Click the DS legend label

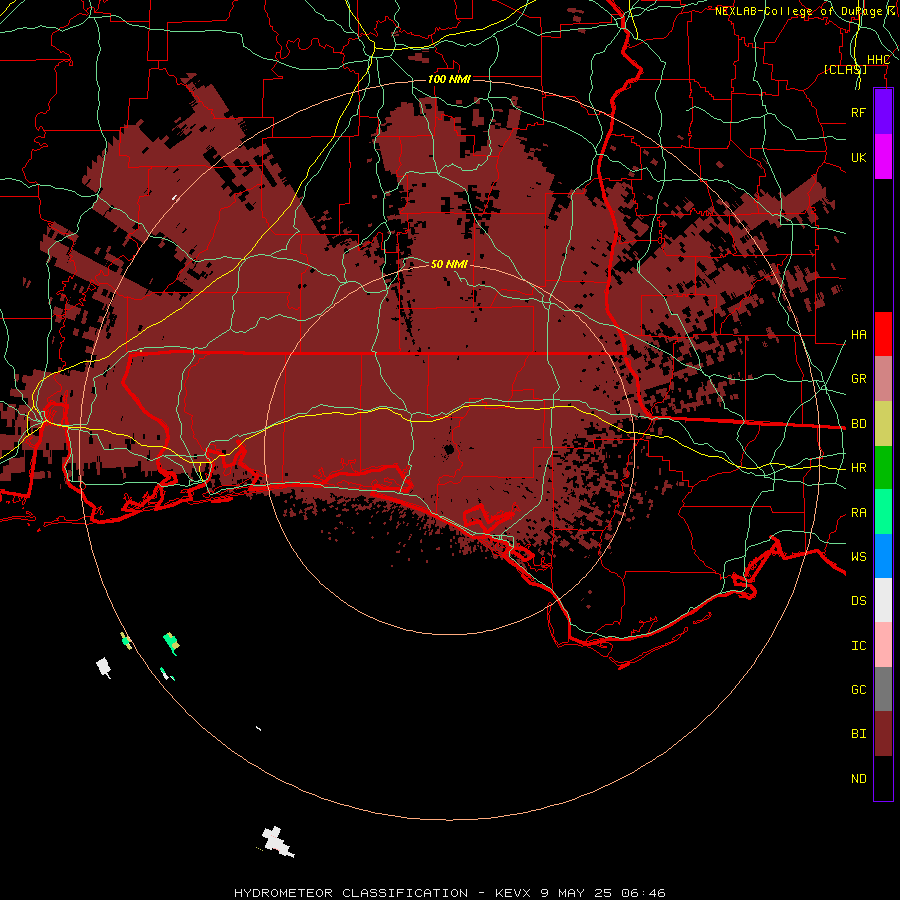(x=859, y=601)
